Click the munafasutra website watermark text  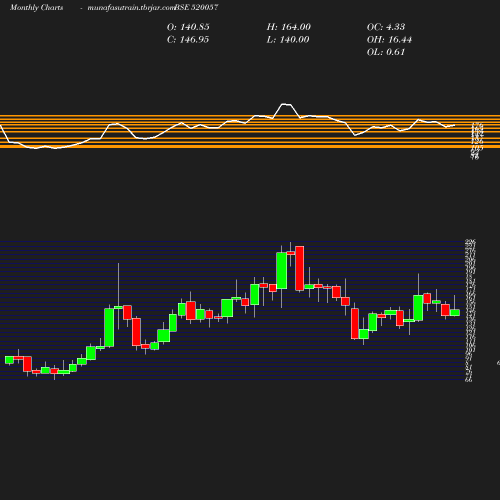pos(131,8)
